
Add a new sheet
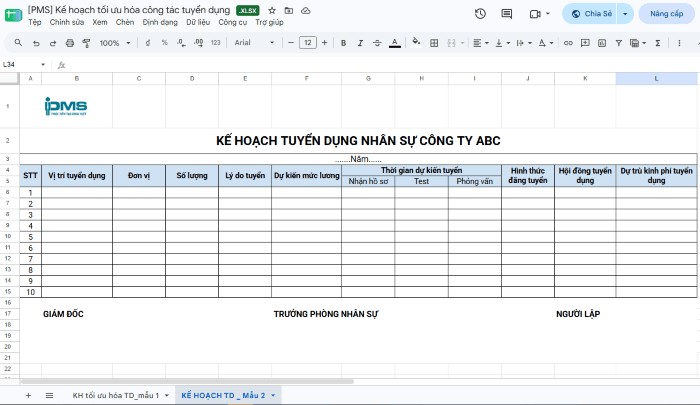tap(29, 396)
